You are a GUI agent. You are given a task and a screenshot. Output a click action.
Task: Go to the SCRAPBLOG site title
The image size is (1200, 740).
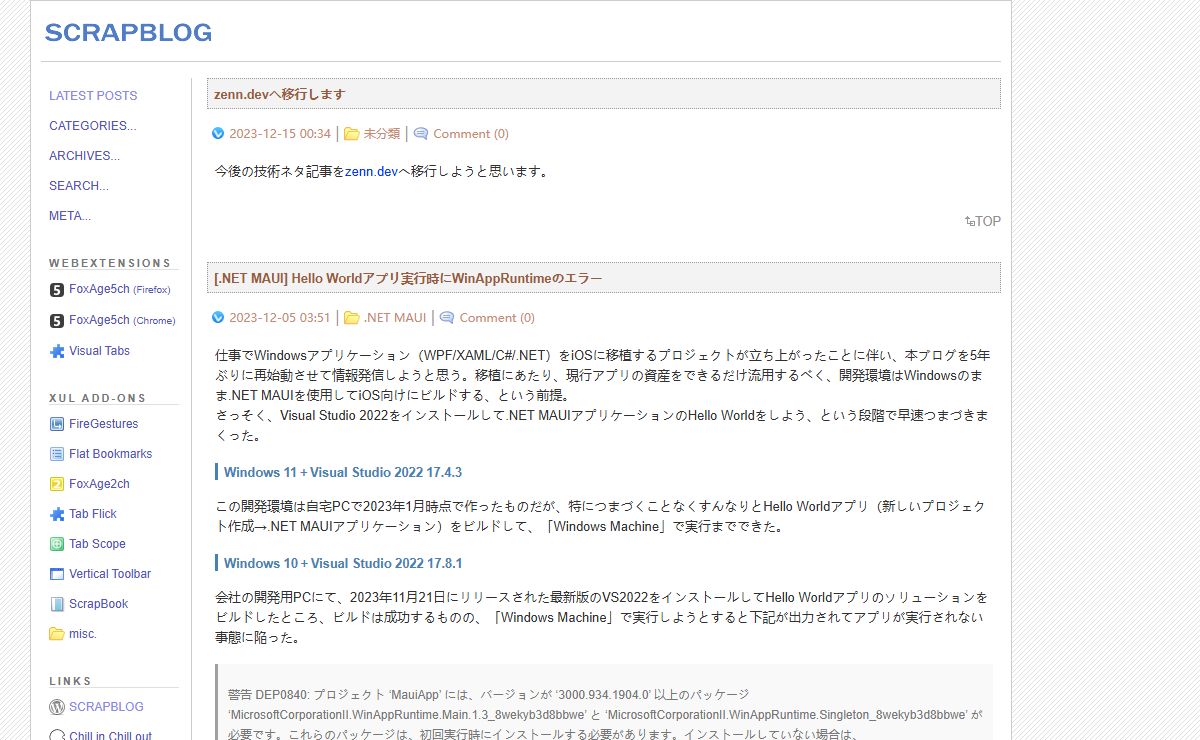click(x=128, y=33)
